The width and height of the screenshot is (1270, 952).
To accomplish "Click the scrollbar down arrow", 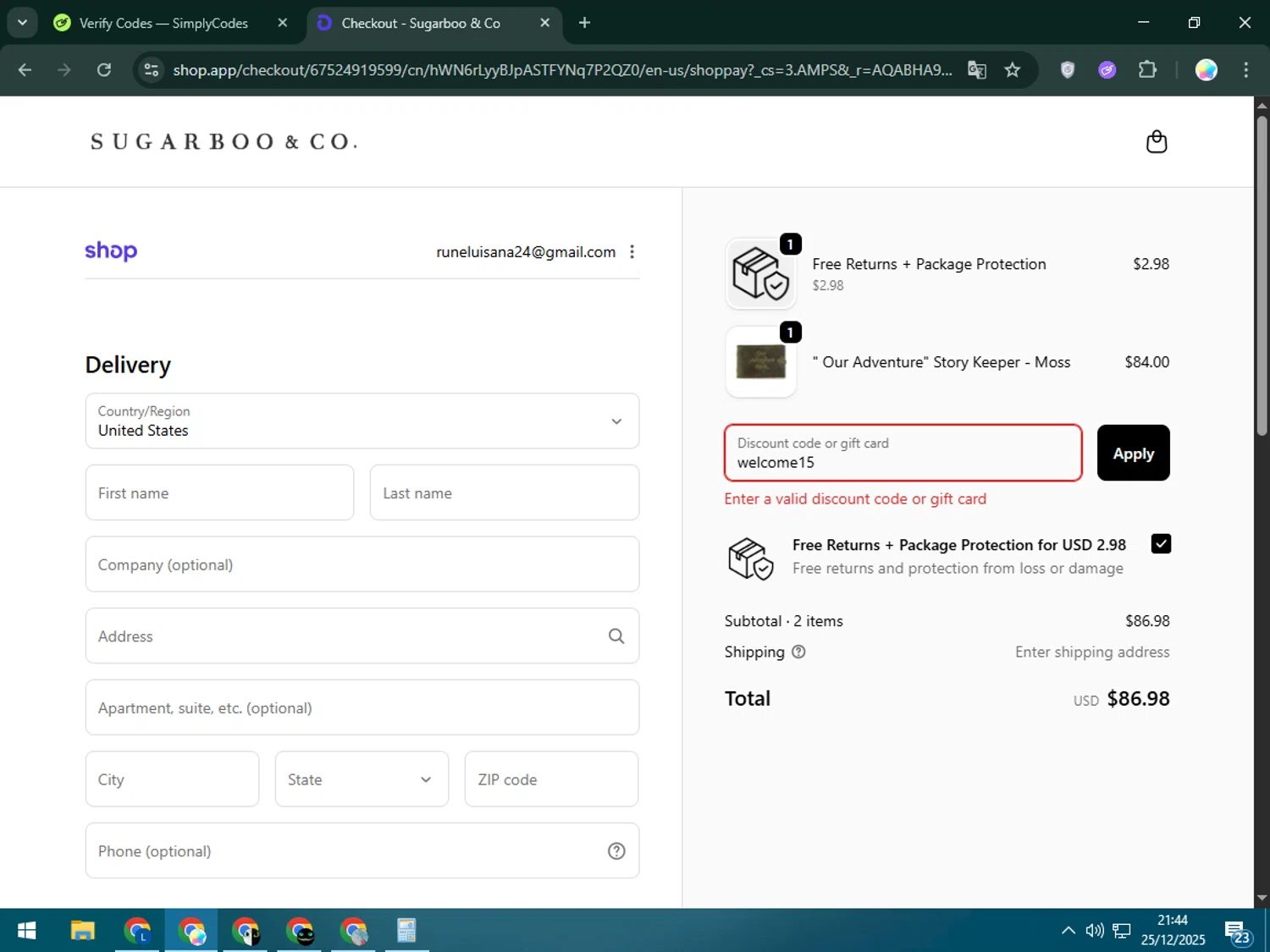I will (1262, 898).
